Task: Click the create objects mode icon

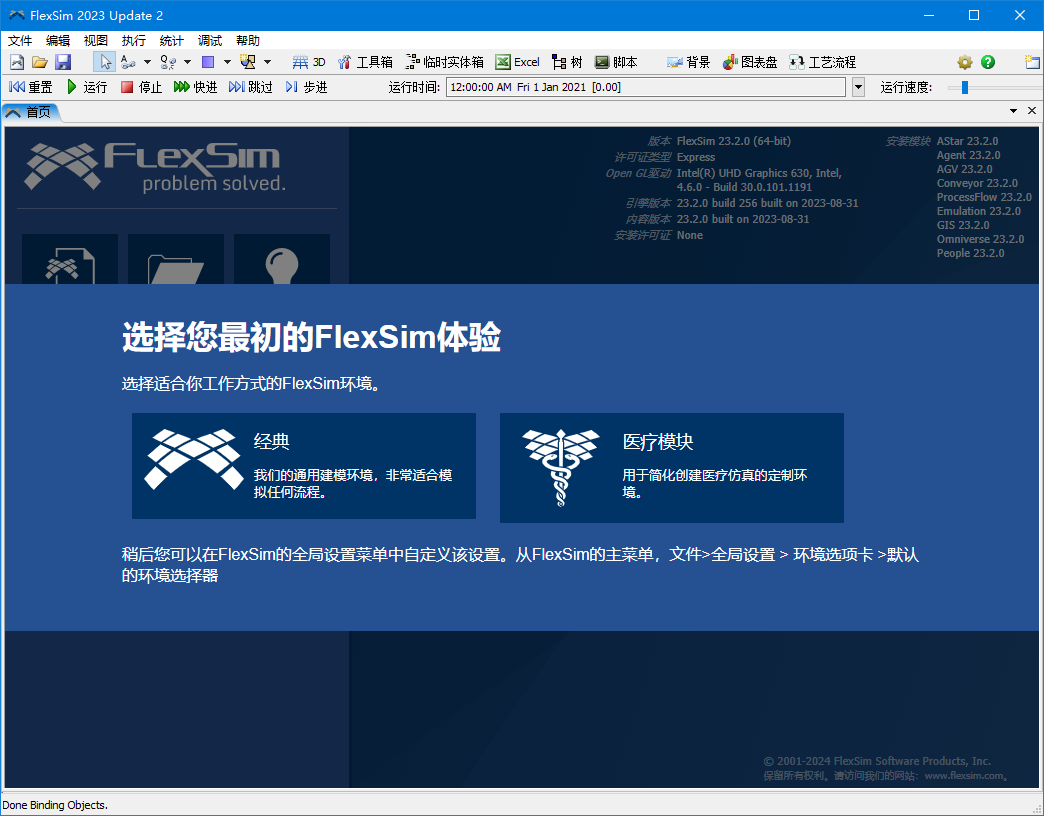Action: pyautogui.click(x=248, y=63)
